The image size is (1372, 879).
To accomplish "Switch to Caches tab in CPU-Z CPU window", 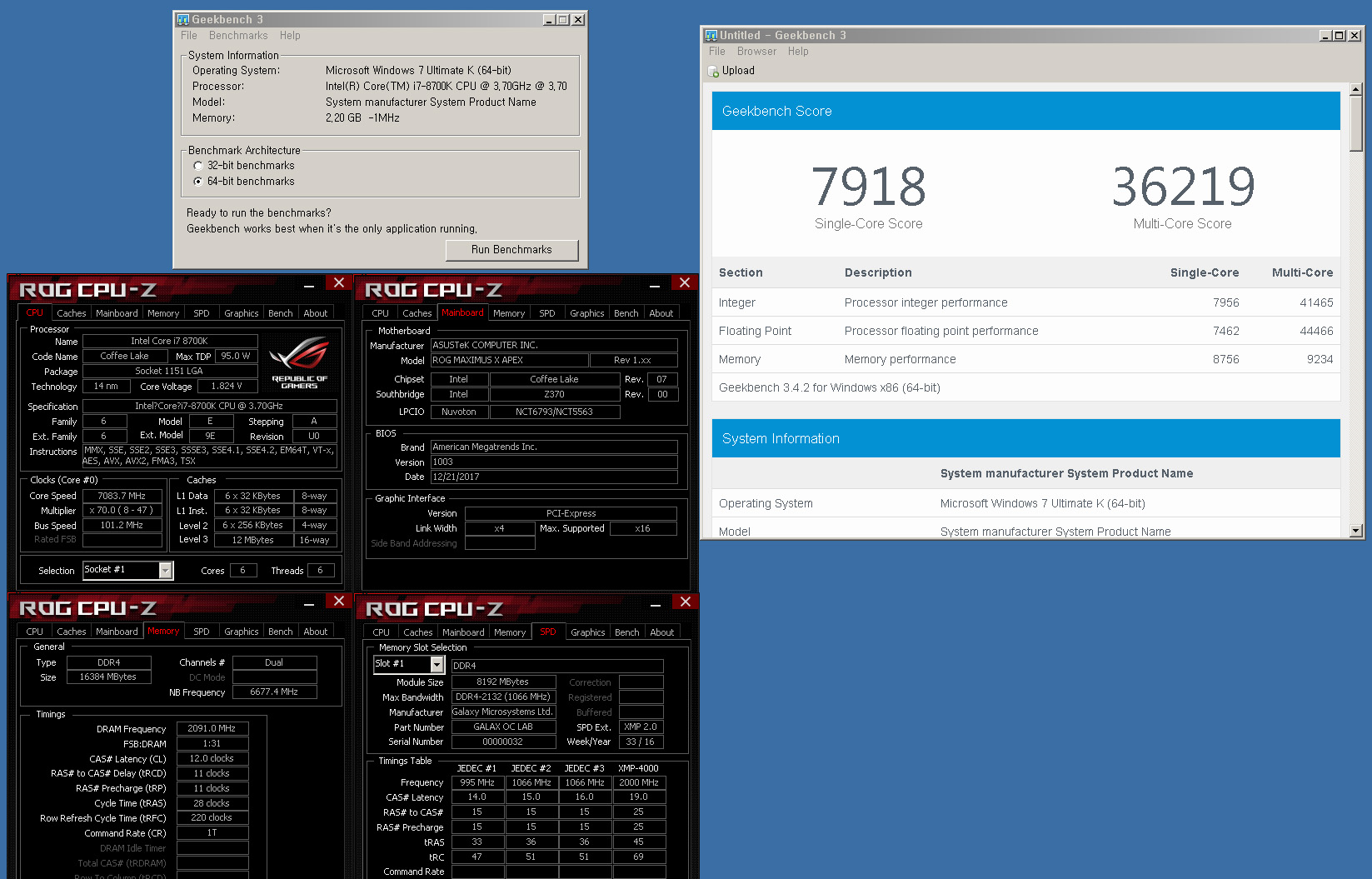I will click(72, 313).
